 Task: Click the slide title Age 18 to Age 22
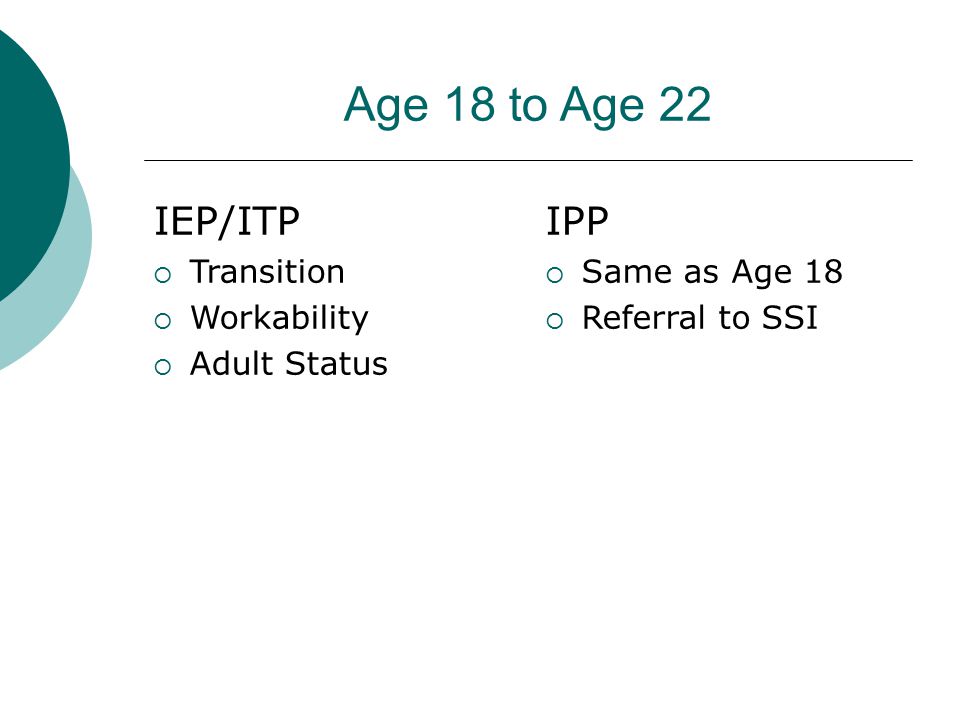click(527, 105)
